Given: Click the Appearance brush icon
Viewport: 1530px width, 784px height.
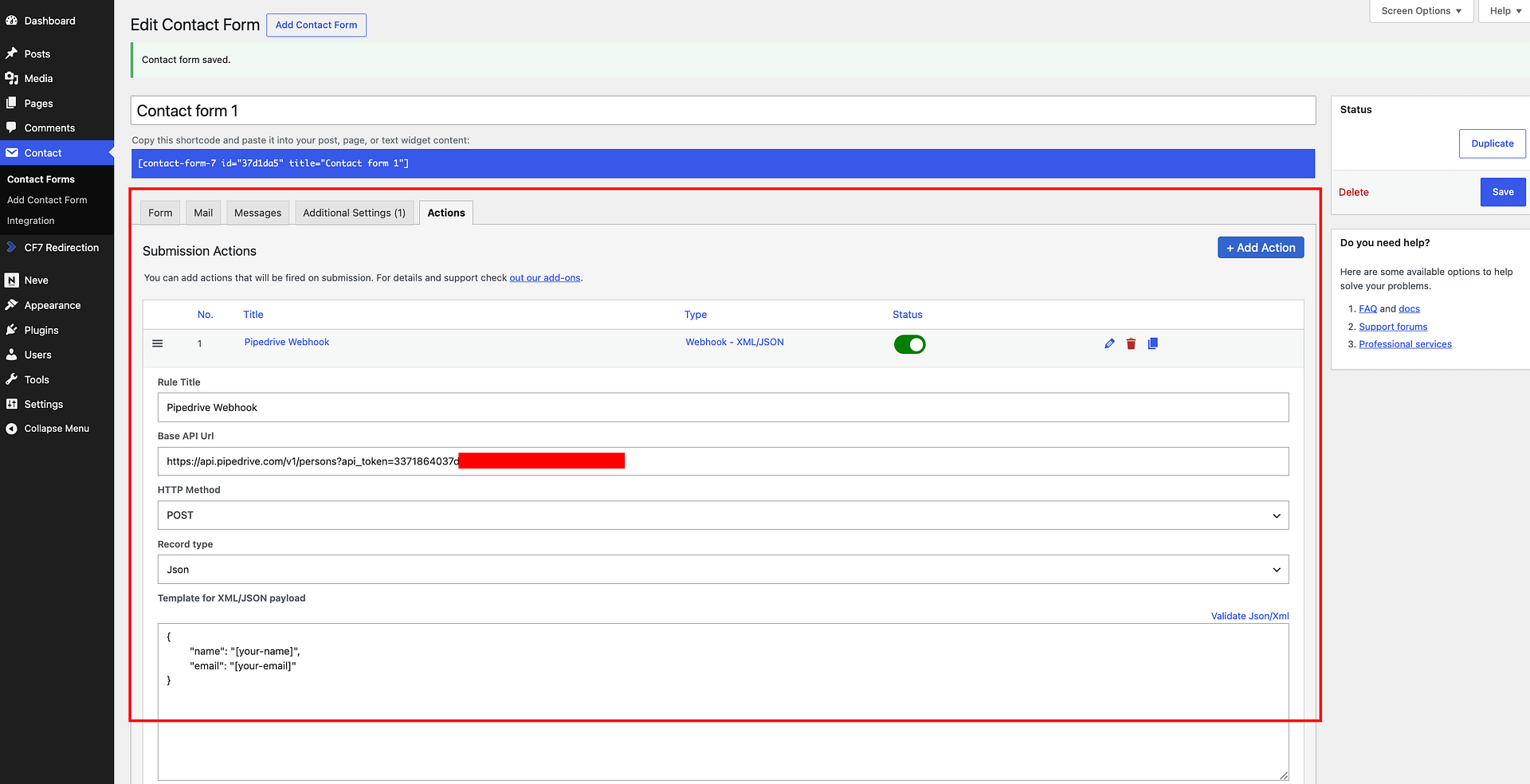Looking at the screenshot, I should [12, 305].
